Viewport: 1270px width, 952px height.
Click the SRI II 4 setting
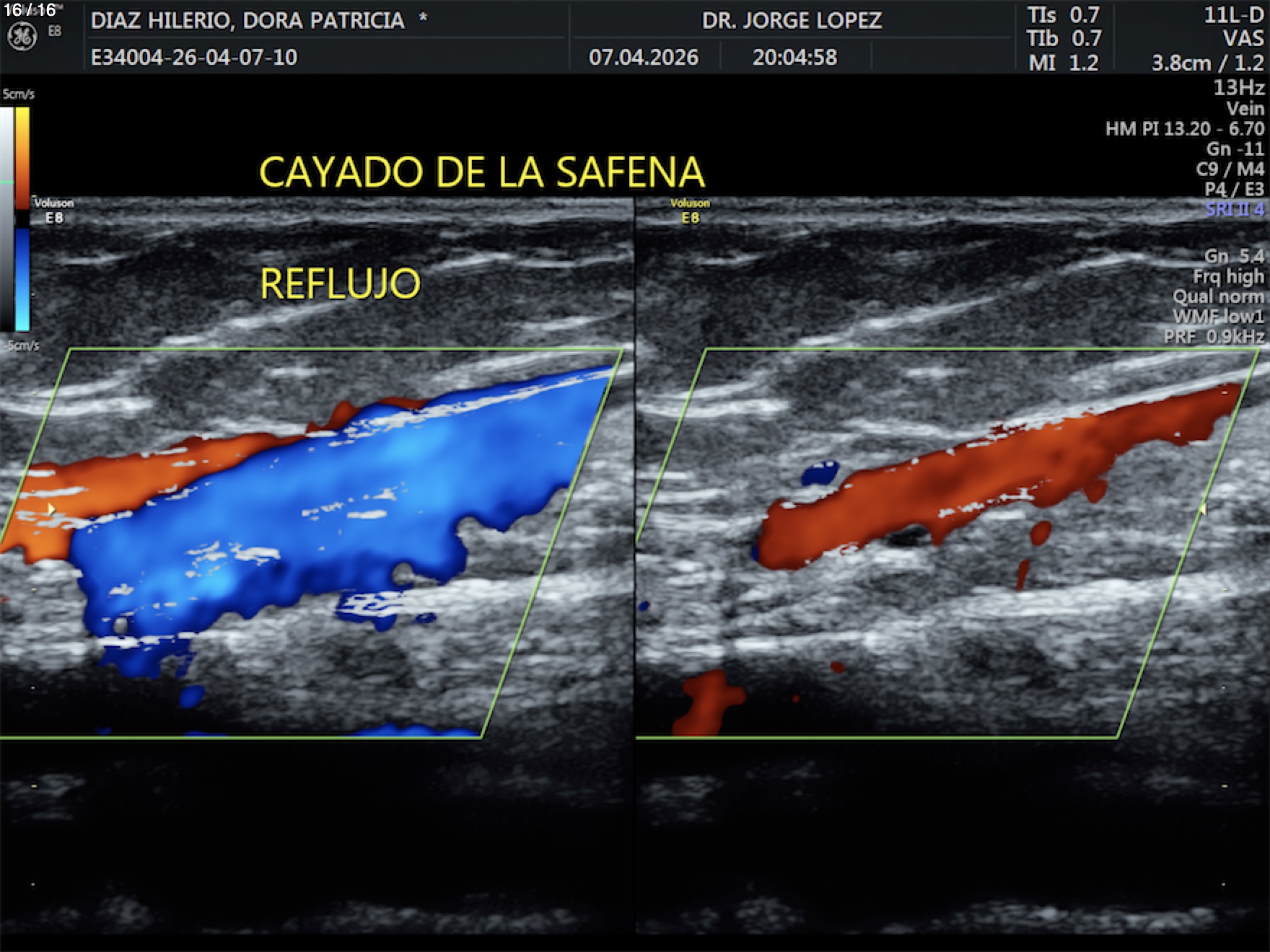1234,209
